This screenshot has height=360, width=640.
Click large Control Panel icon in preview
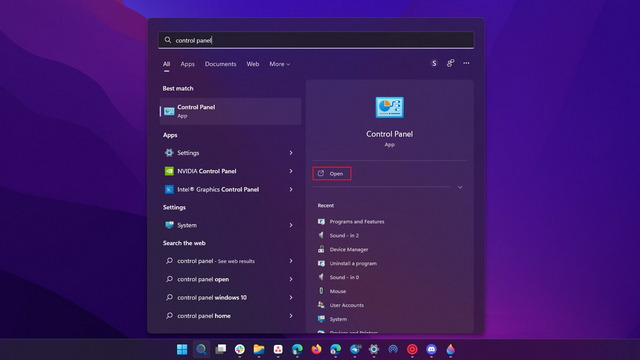pos(389,107)
